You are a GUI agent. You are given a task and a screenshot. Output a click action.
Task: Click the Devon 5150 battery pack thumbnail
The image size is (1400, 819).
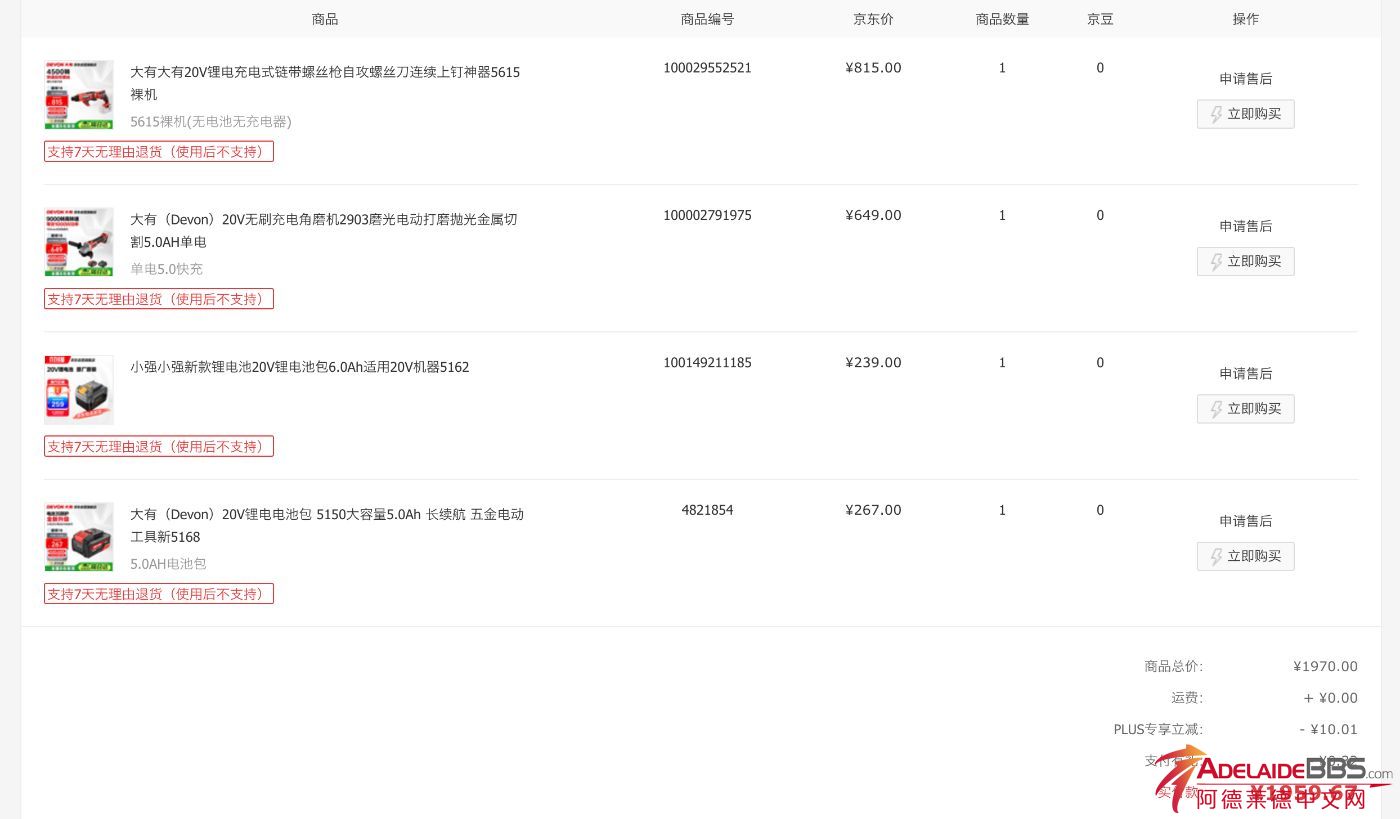coord(79,537)
